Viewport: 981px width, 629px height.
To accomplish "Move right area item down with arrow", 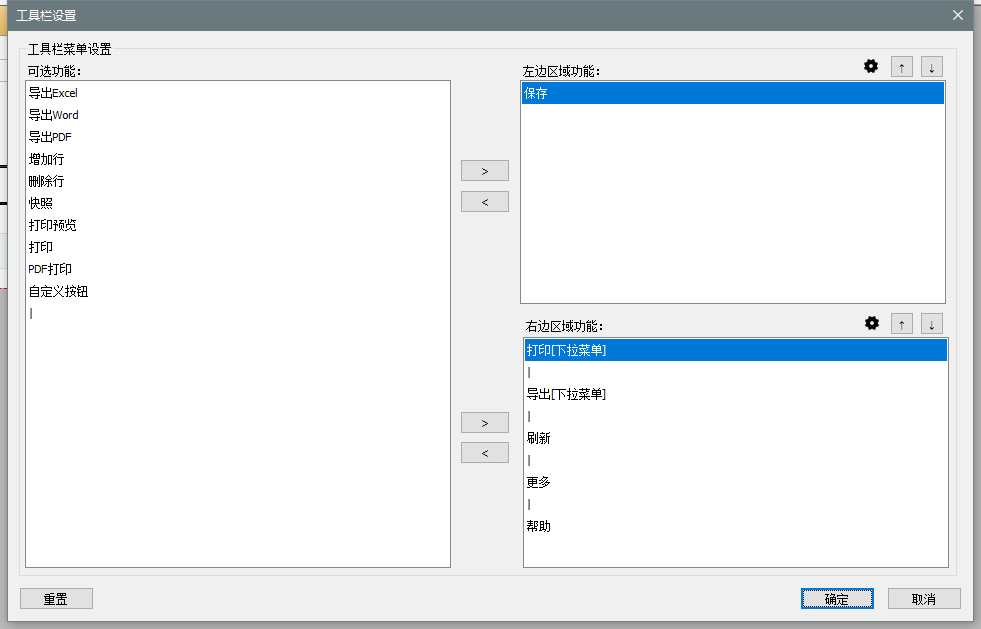I will point(932,324).
